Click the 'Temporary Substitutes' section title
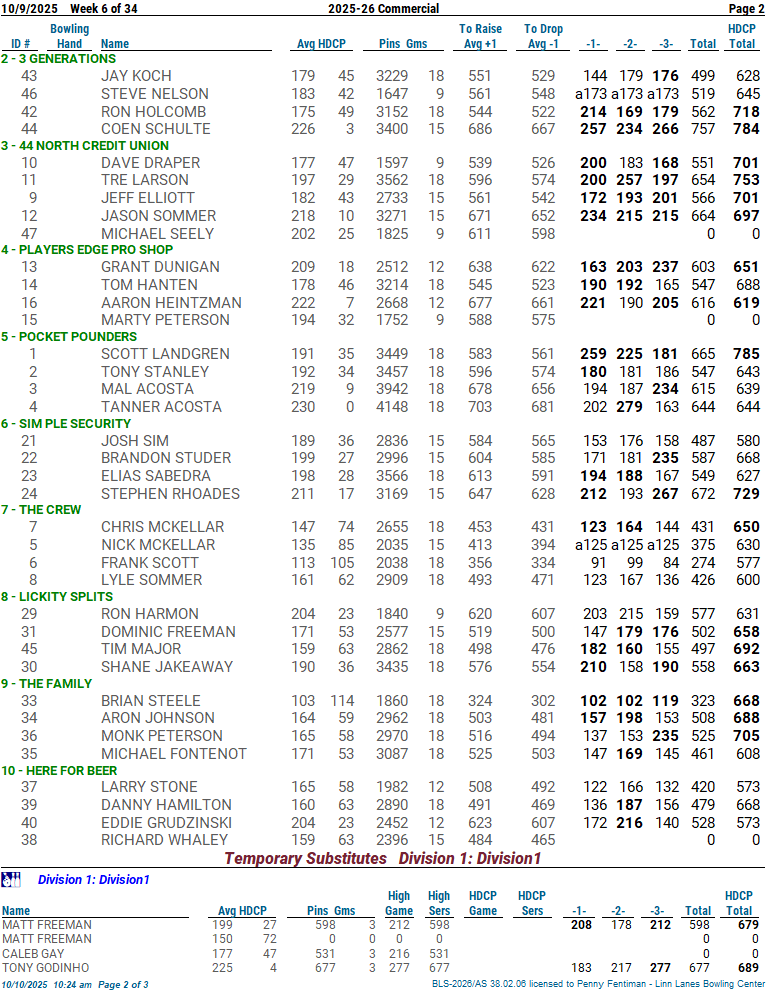768x991 pixels. pyautogui.click(x=305, y=858)
